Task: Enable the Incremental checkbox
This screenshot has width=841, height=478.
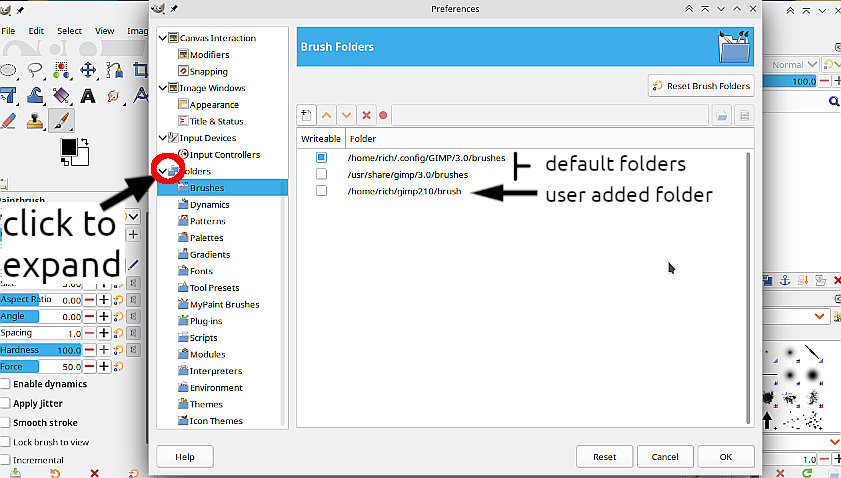Action: (x=5, y=460)
